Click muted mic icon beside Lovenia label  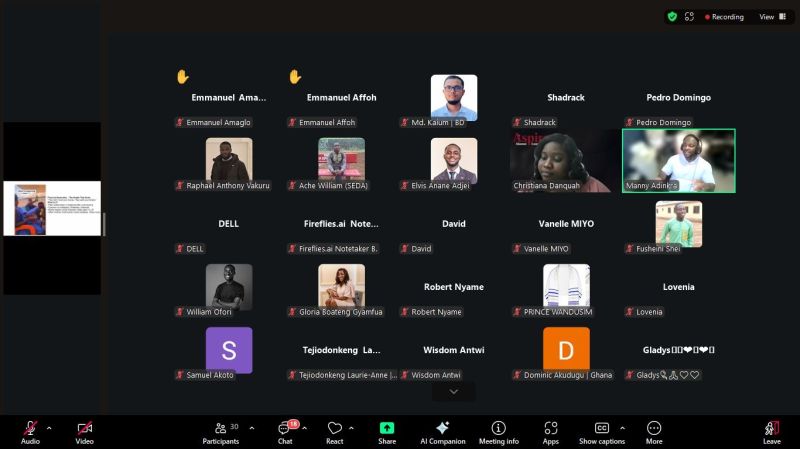tap(630, 312)
